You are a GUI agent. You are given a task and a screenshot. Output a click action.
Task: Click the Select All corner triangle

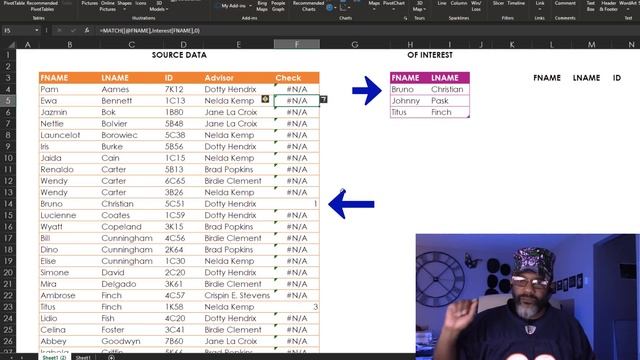click(x=11, y=44)
